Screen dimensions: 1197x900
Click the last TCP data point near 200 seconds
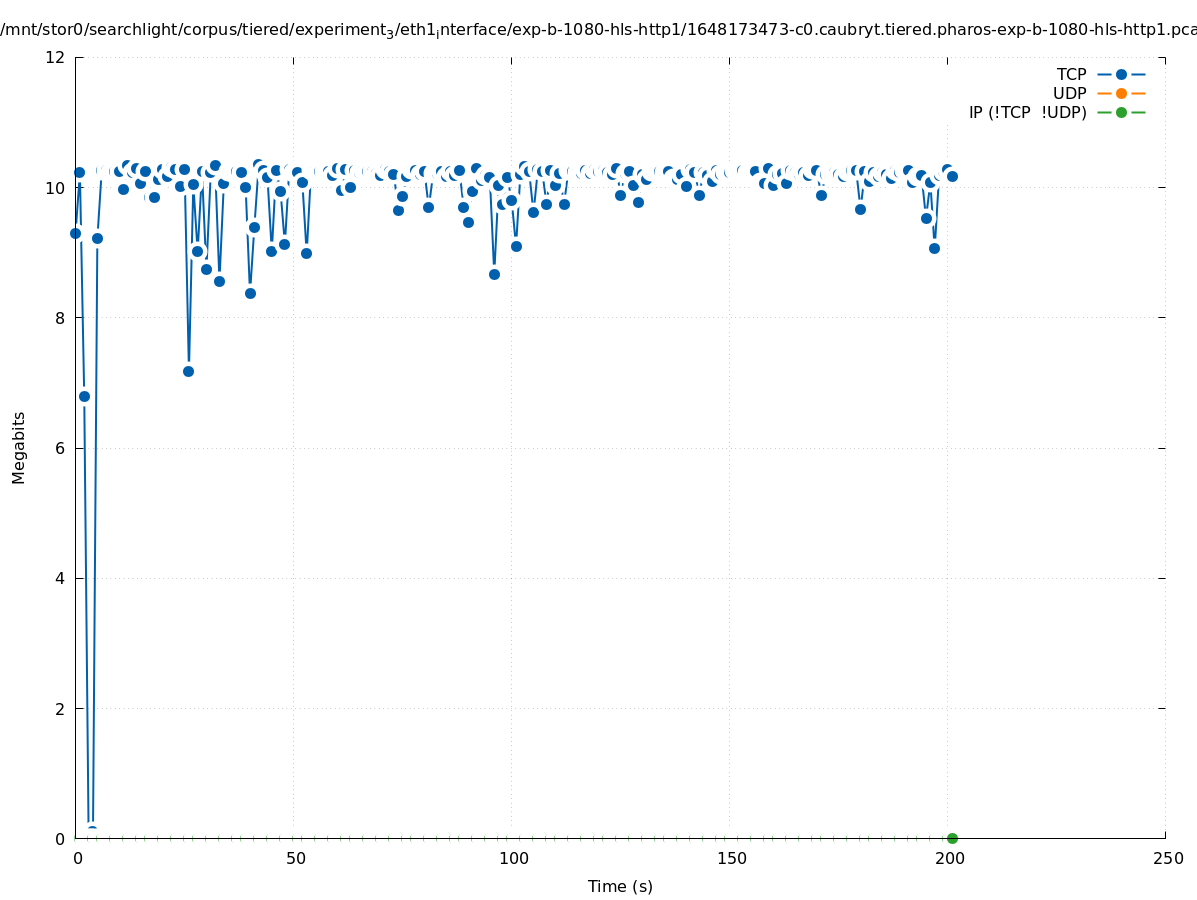952,176
